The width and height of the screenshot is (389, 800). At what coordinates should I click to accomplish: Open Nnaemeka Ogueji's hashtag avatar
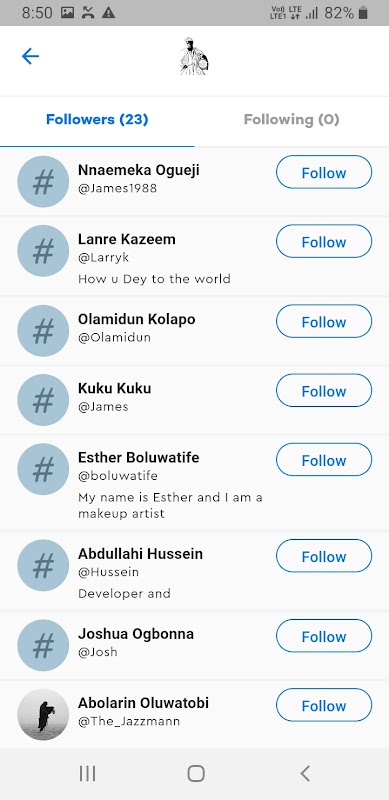tap(43, 182)
